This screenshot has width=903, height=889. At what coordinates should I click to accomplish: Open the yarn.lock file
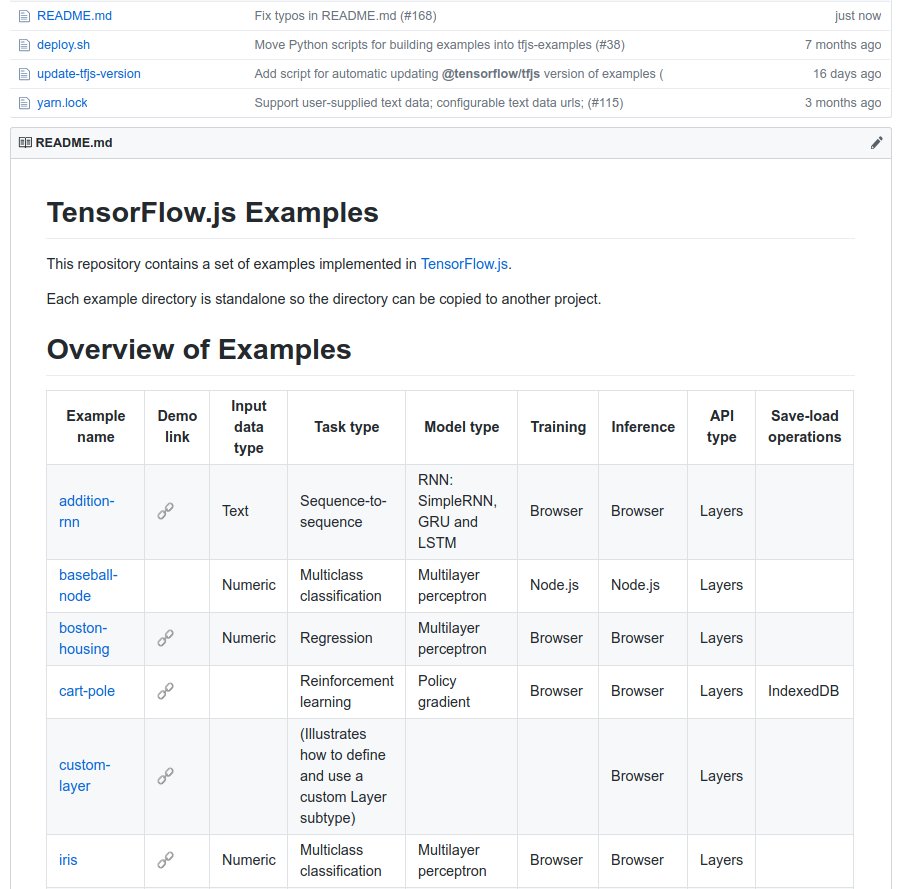[x=62, y=103]
